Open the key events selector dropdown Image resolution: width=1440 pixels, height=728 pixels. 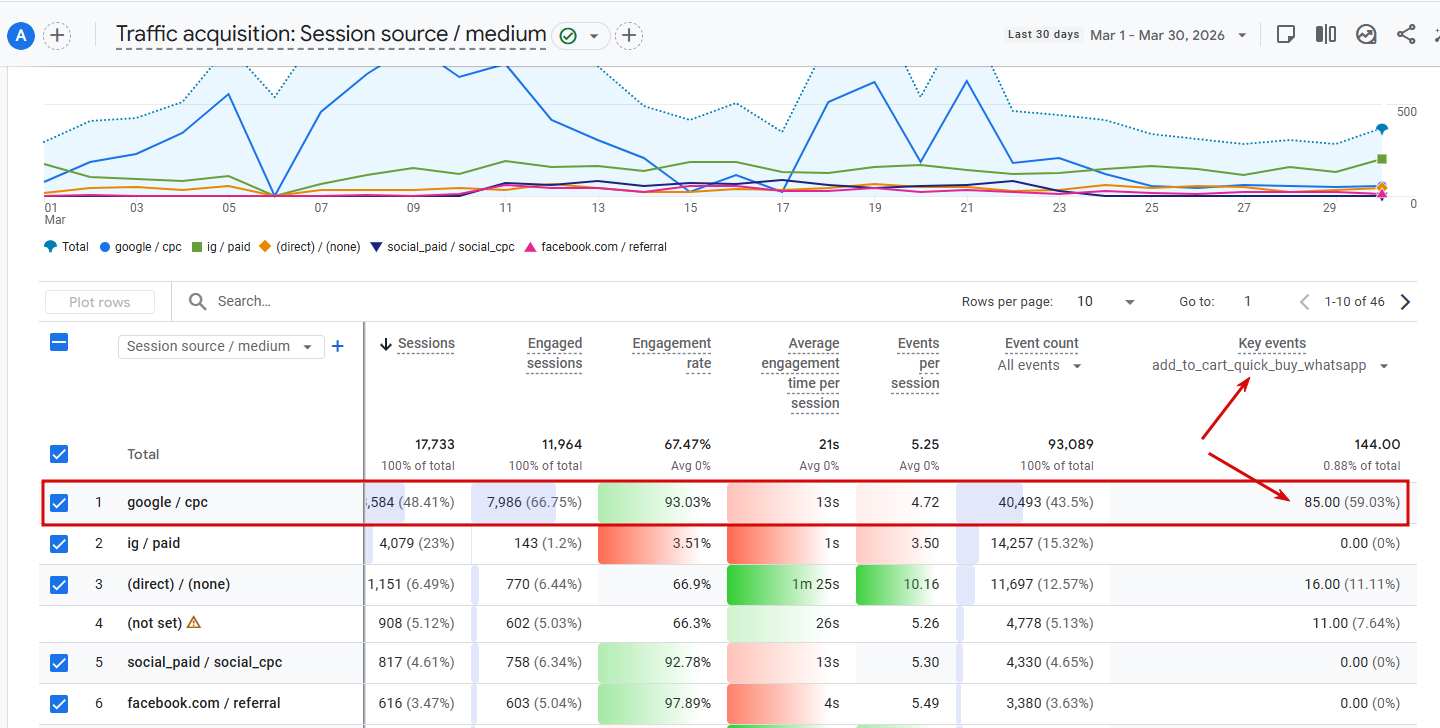(x=1270, y=365)
